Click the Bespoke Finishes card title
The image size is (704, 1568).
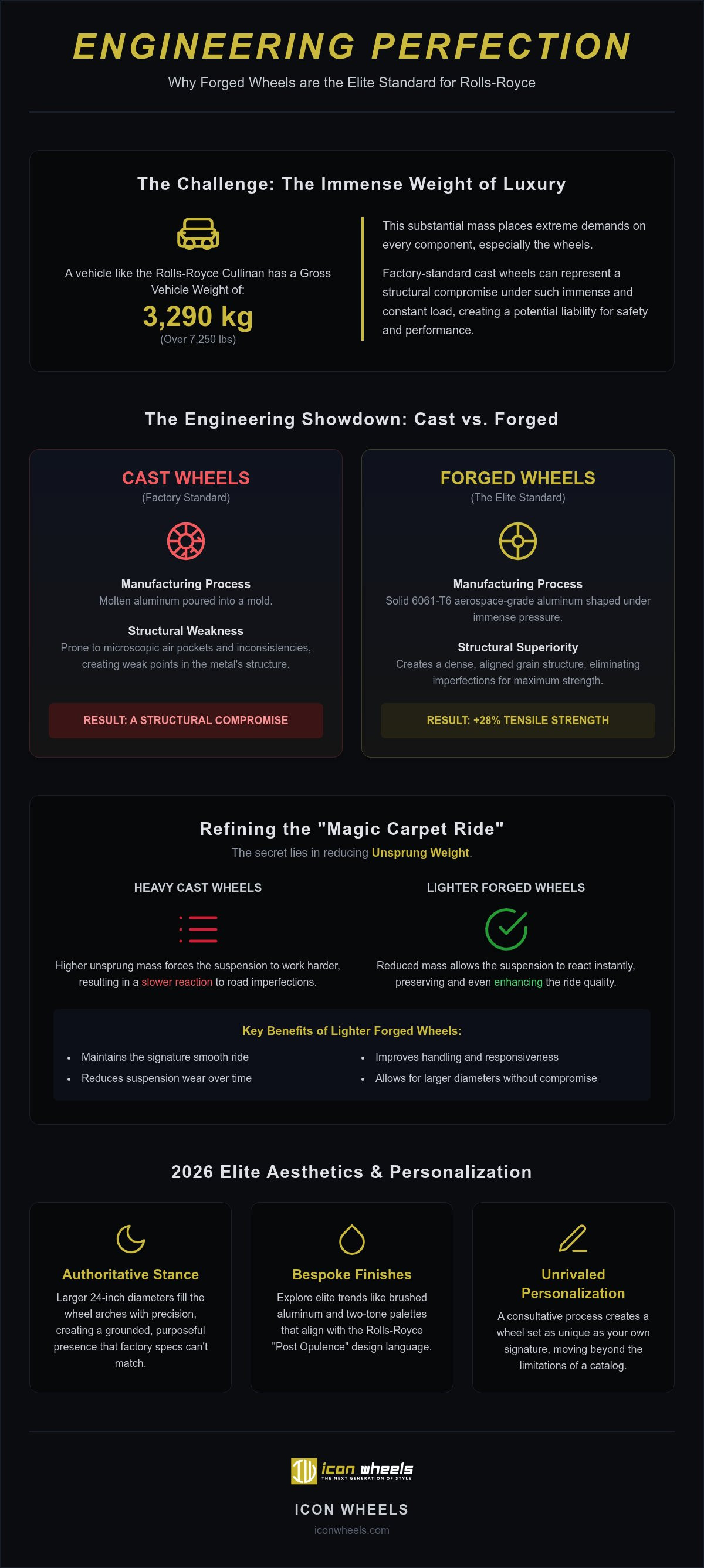pos(352,1275)
